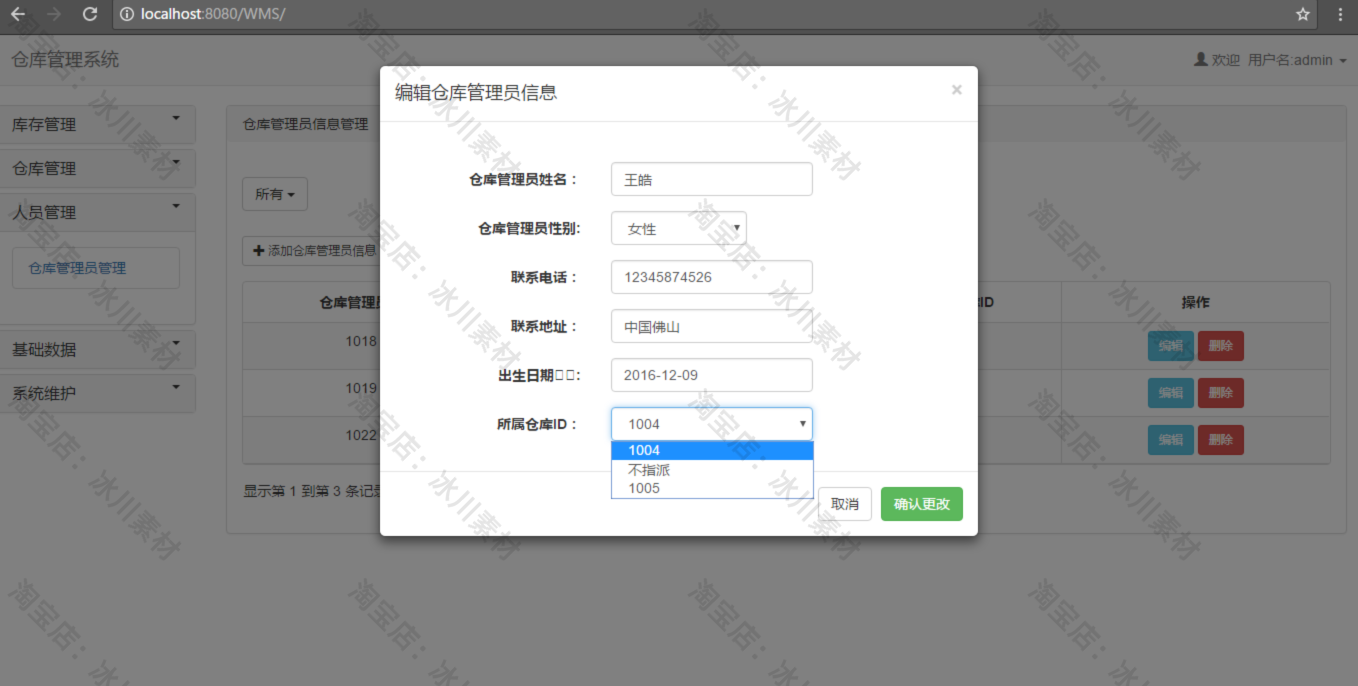Expand the 库存管理 sidebar section
The width and height of the screenshot is (1358, 686).
coord(98,125)
